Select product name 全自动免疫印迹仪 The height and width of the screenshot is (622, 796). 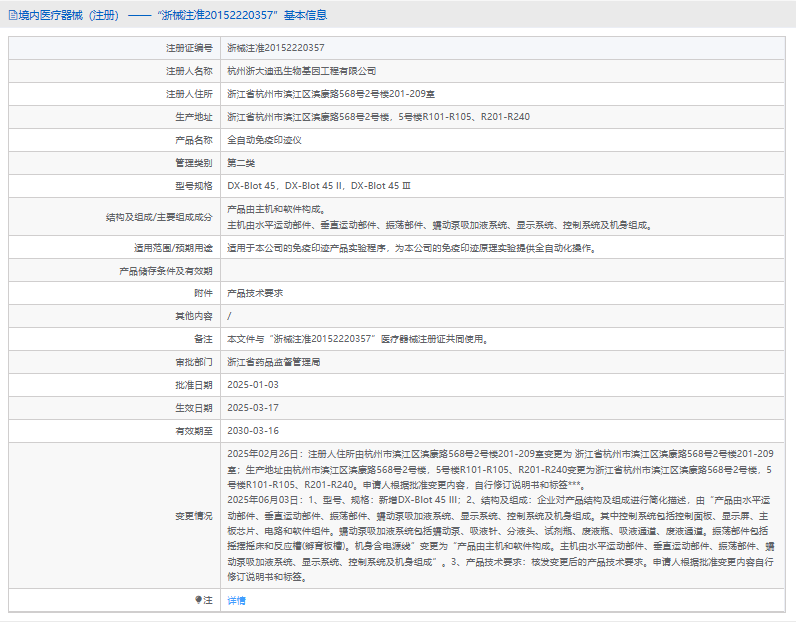pyautogui.click(x=264, y=140)
